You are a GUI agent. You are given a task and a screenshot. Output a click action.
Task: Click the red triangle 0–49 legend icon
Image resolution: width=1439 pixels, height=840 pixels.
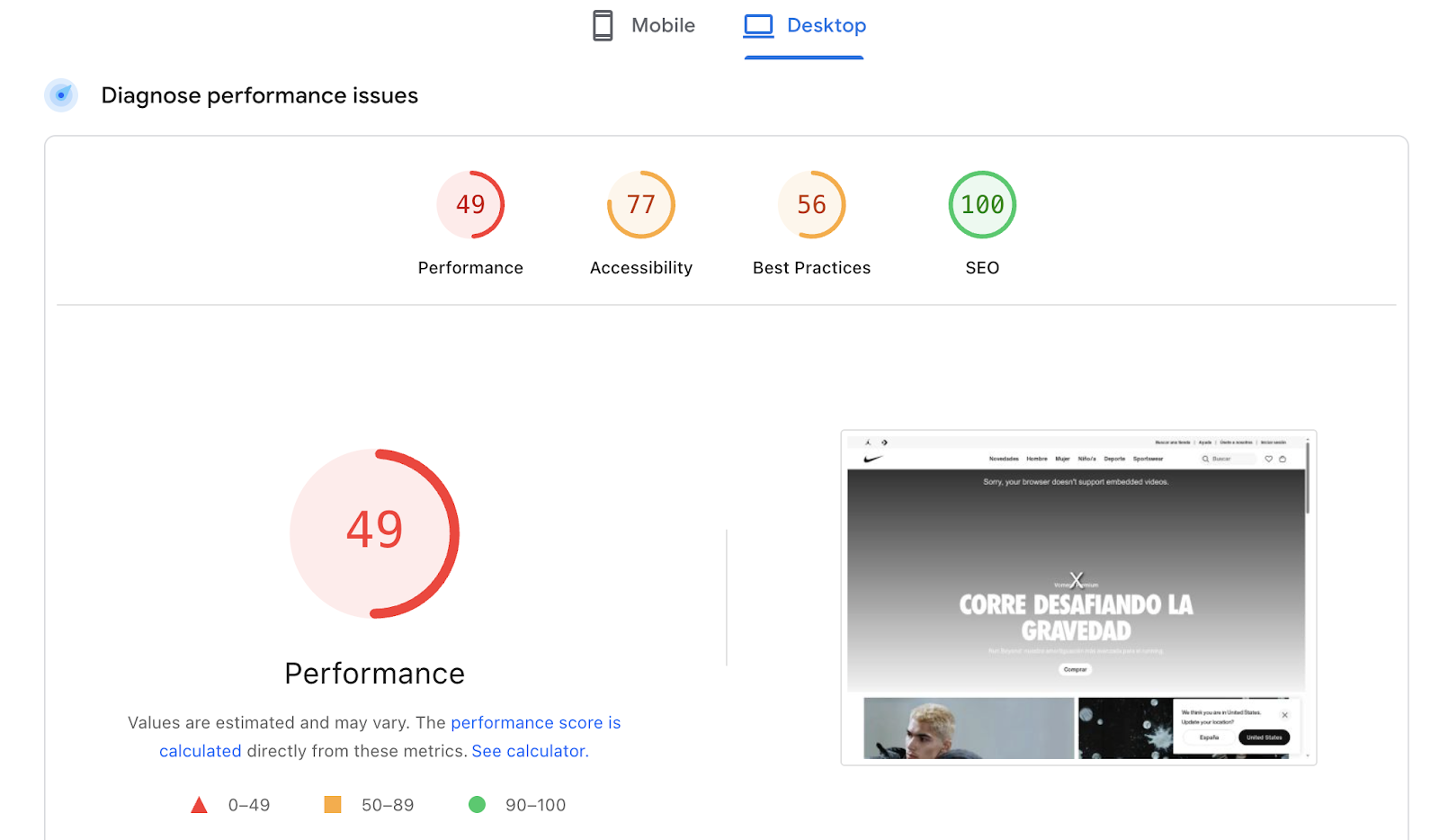(x=200, y=805)
